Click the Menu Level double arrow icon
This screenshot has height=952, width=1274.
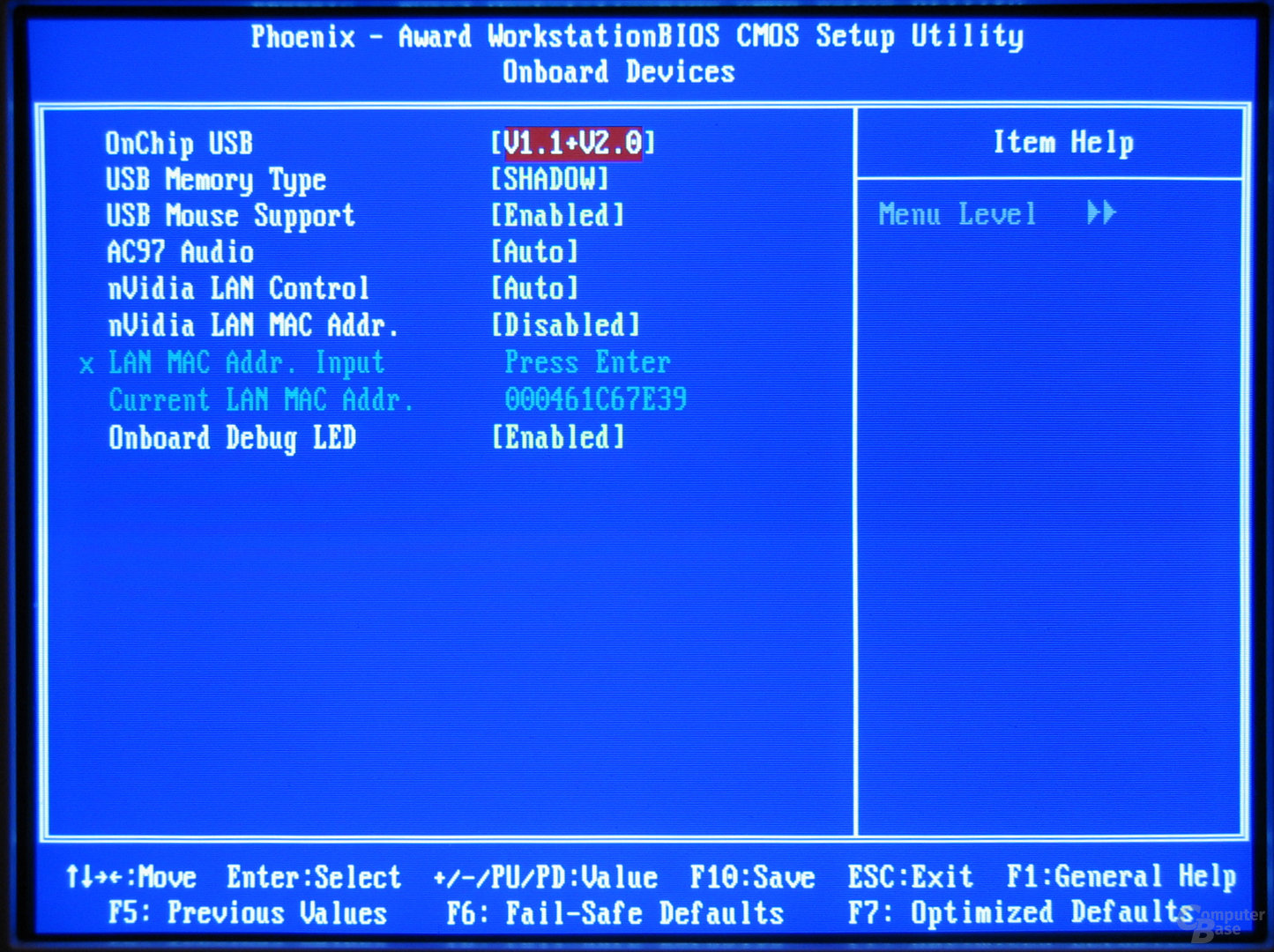pos(1101,212)
